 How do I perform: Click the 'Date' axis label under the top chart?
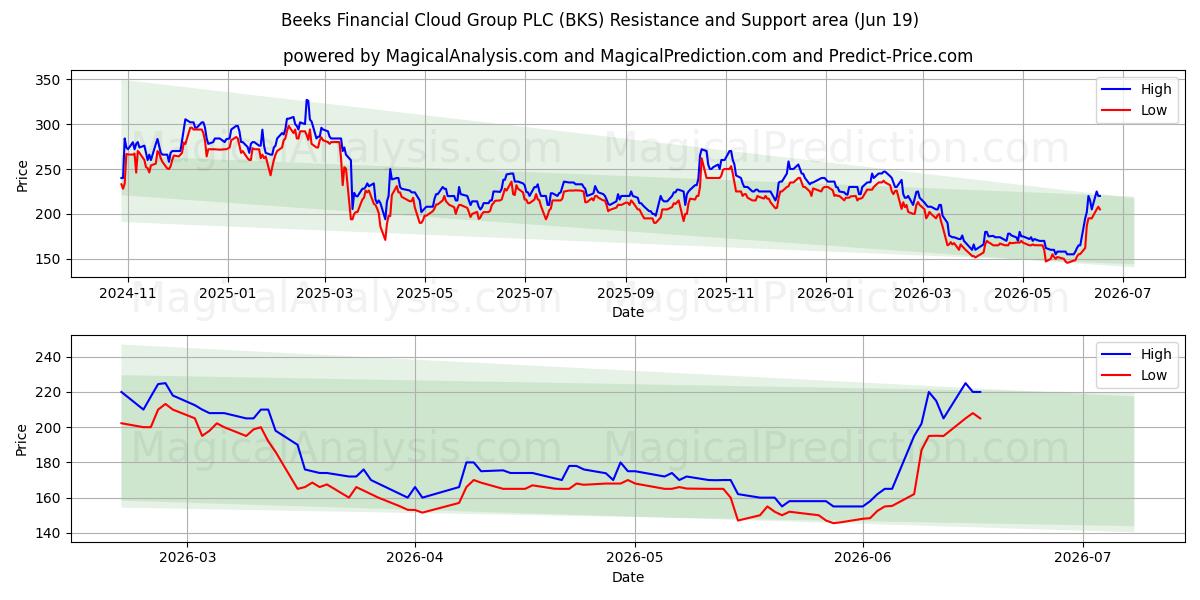tap(628, 313)
